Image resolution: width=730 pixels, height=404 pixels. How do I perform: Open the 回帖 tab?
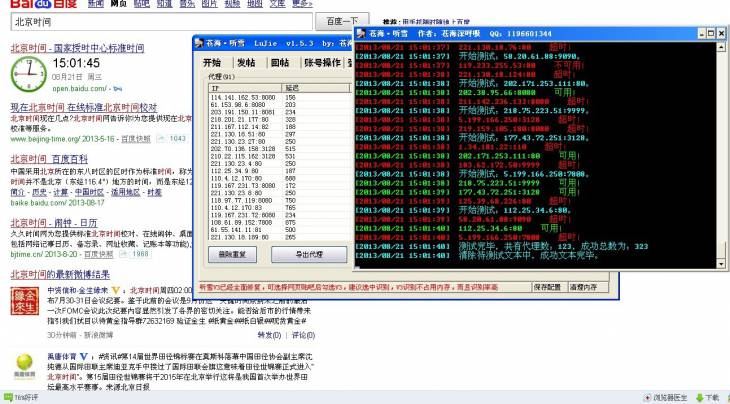point(280,62)
